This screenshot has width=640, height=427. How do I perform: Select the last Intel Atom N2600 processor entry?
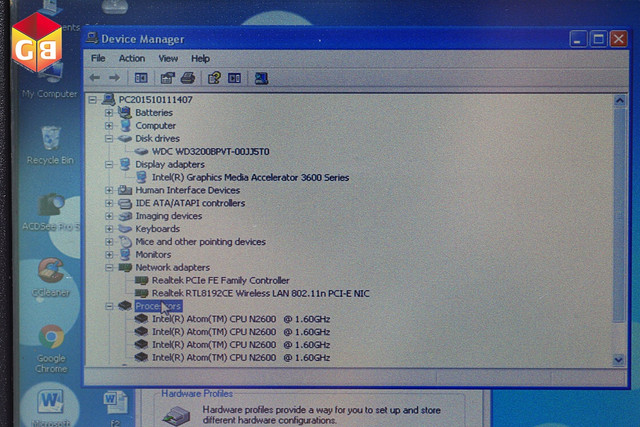pyautogui.click(x=241, y=358)
